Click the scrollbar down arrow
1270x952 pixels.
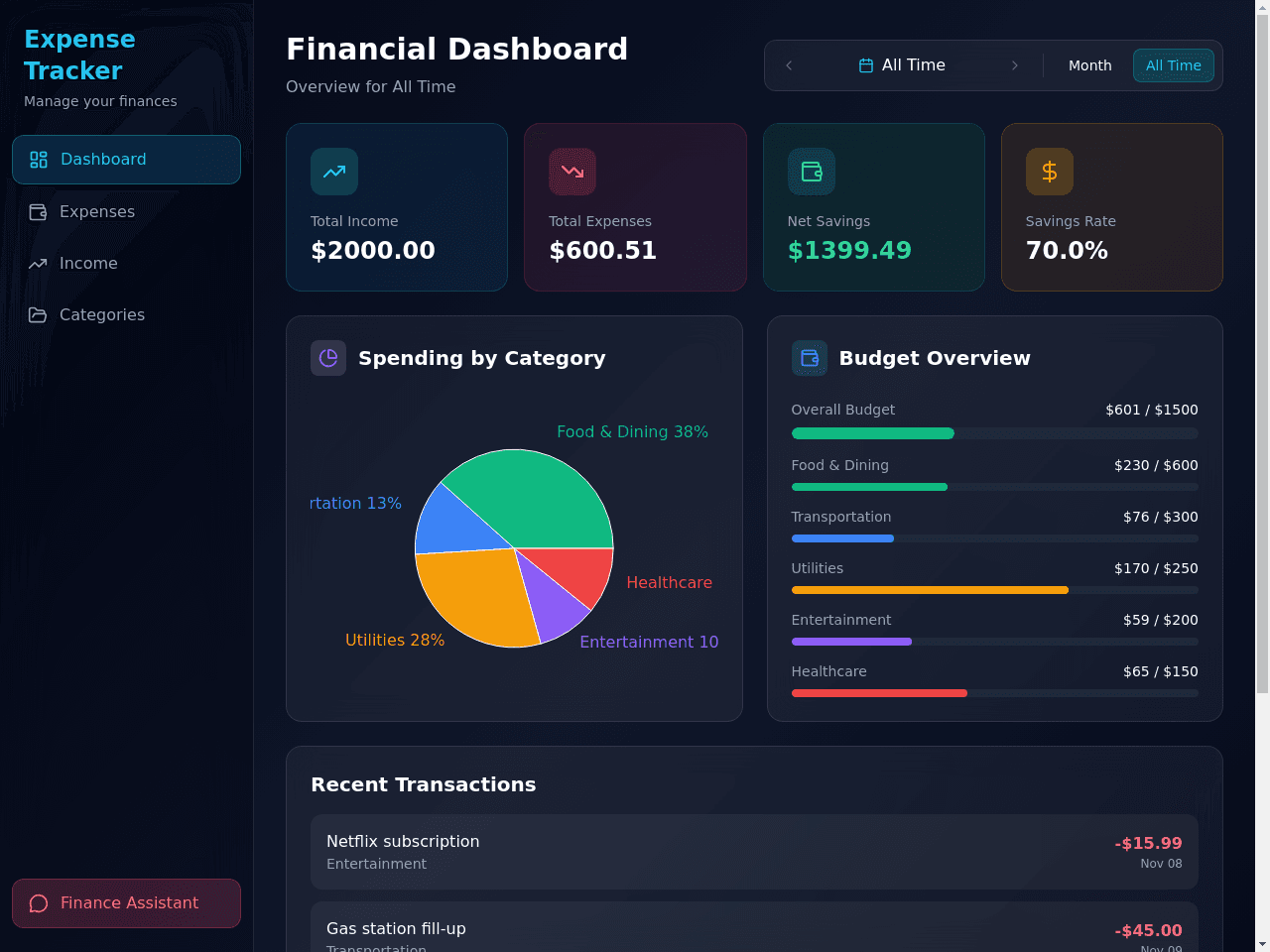[x=1262, y=944]
